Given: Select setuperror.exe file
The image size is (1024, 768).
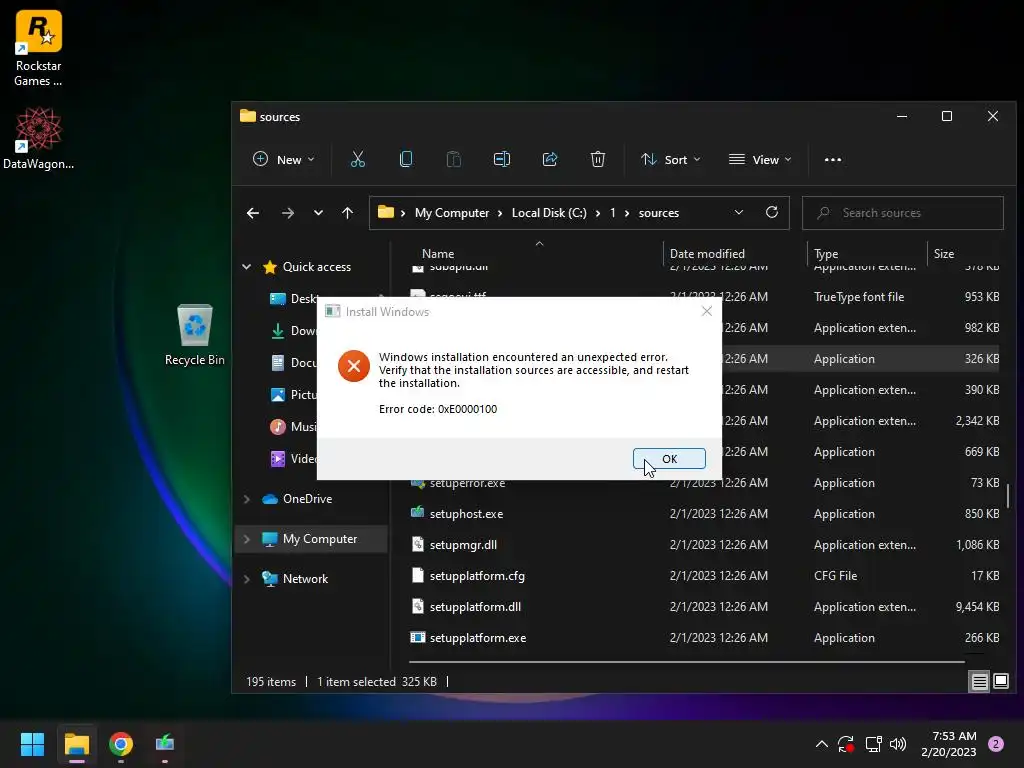Looking at the screenshot, I should (x=467, y=483).
